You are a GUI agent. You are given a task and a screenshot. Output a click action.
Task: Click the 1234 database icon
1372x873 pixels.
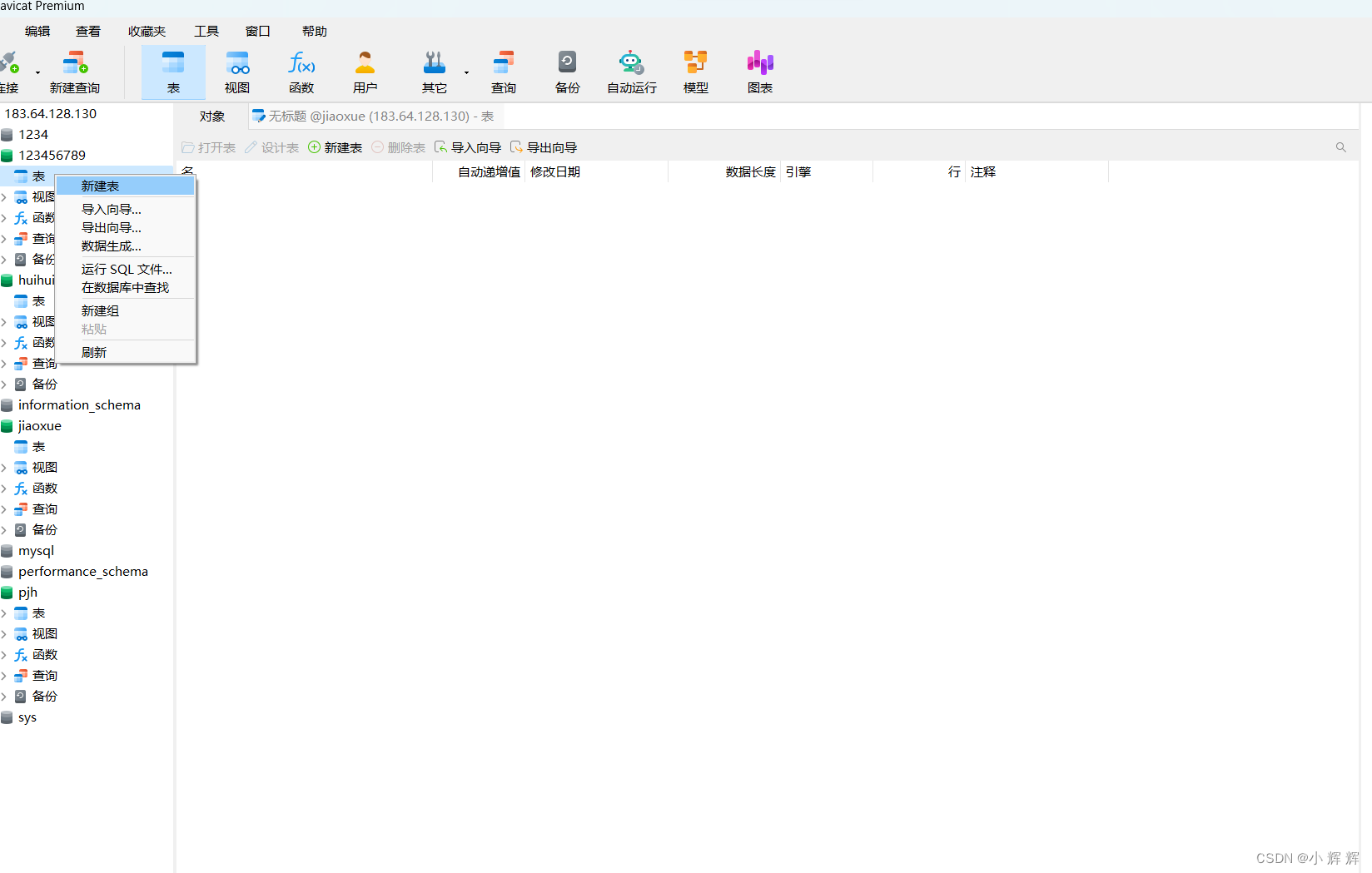click(x=7, y=135)
